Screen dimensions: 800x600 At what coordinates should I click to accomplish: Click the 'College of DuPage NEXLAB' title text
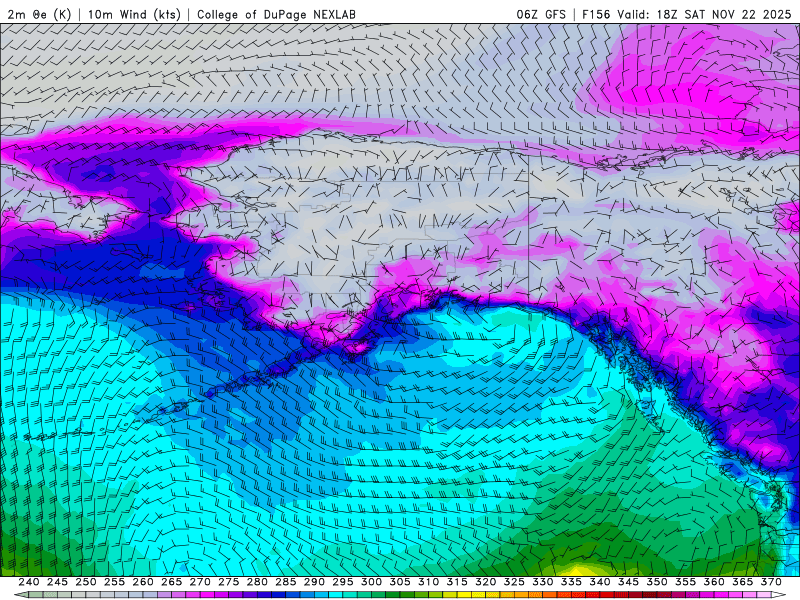point(276,14)
